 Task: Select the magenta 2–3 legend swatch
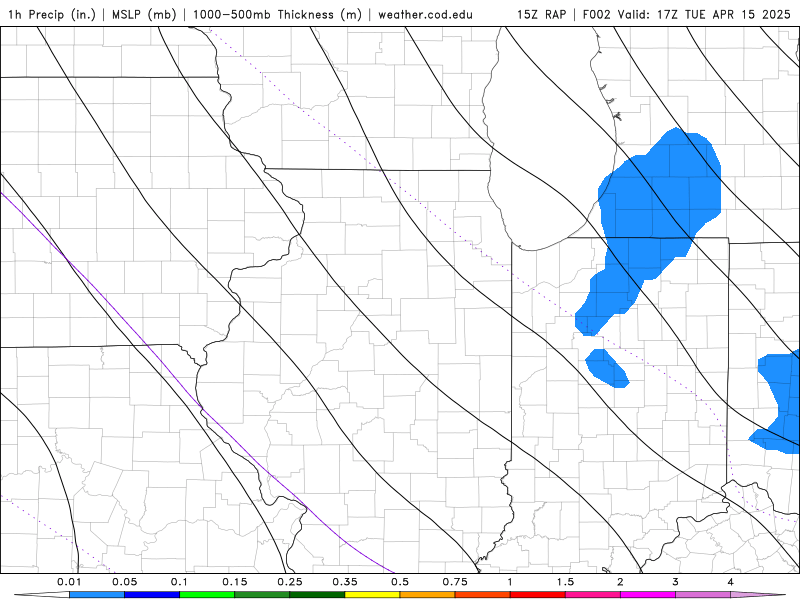coord(648,595)
